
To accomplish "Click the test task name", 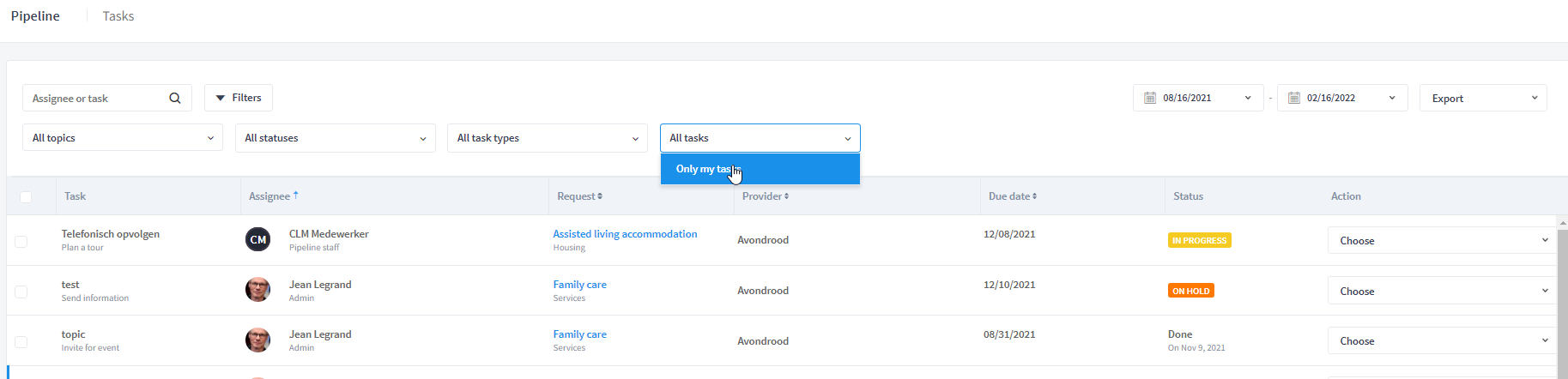I will [70, 285].
